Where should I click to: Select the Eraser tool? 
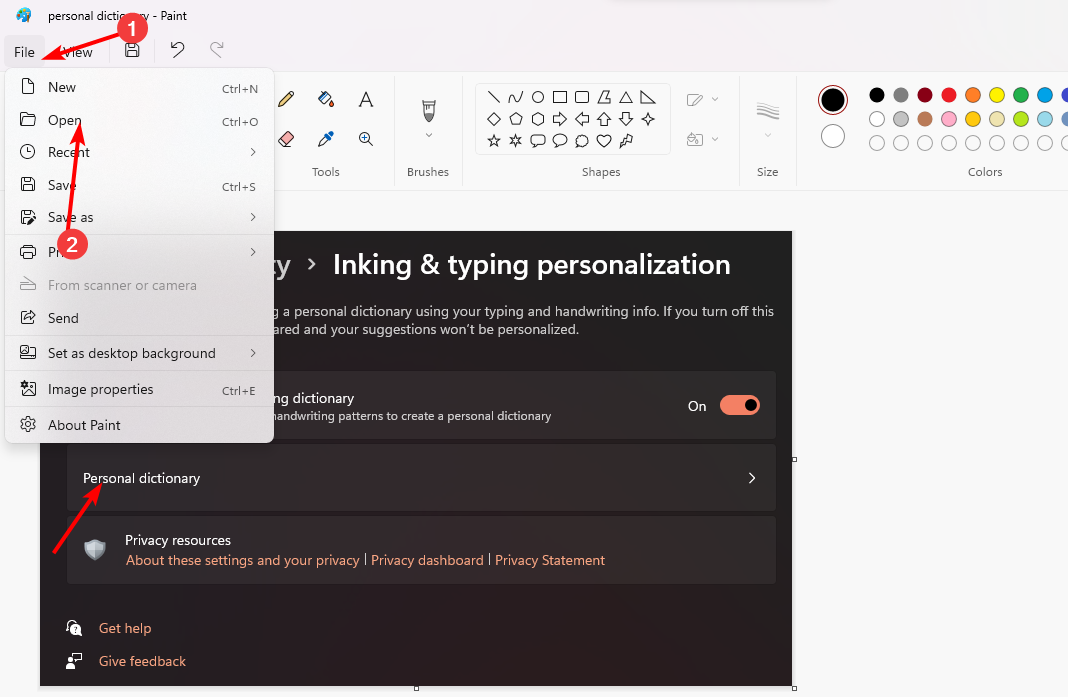point(286,139)
